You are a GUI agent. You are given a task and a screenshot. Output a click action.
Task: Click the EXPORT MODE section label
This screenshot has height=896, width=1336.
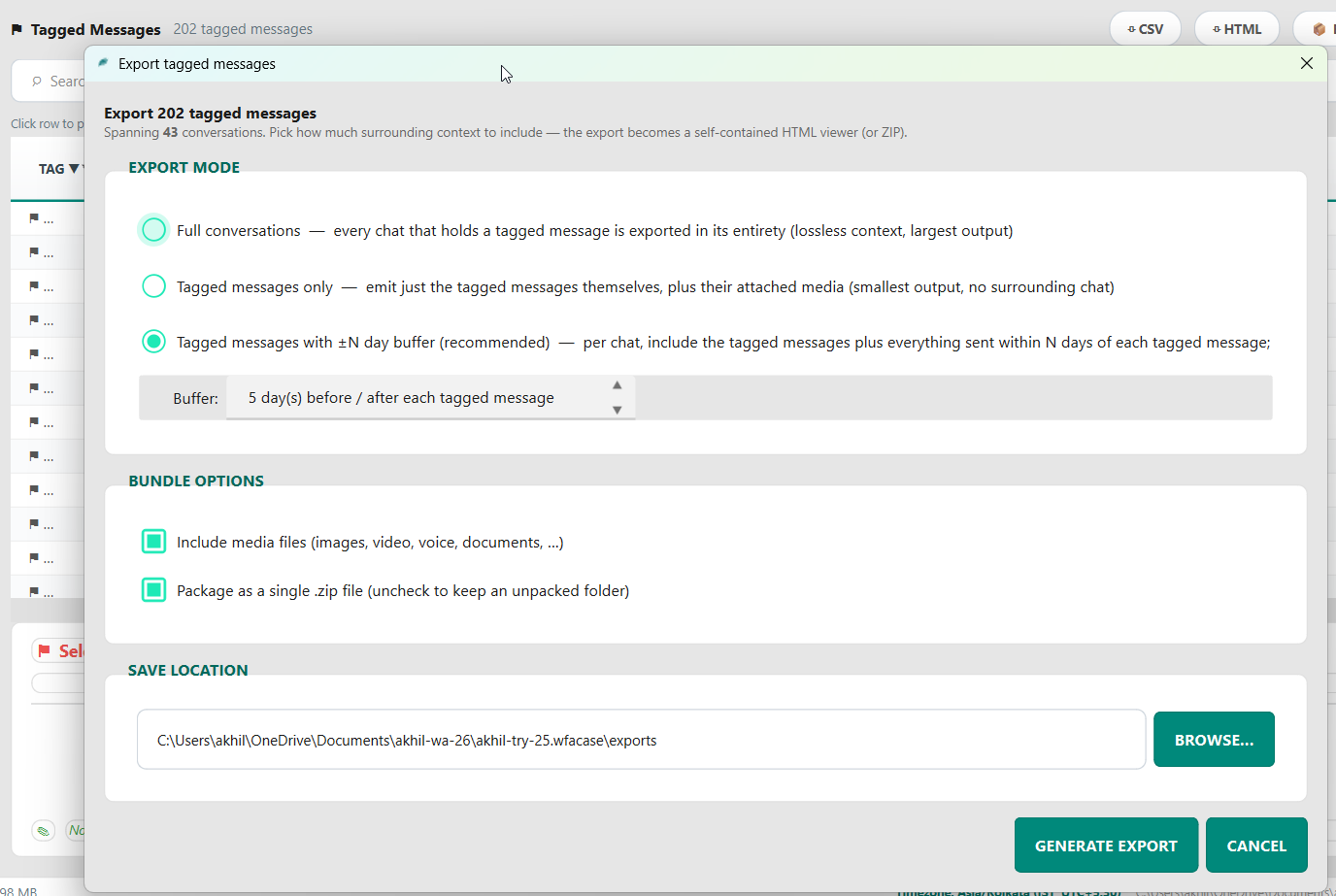click(184, 167)
